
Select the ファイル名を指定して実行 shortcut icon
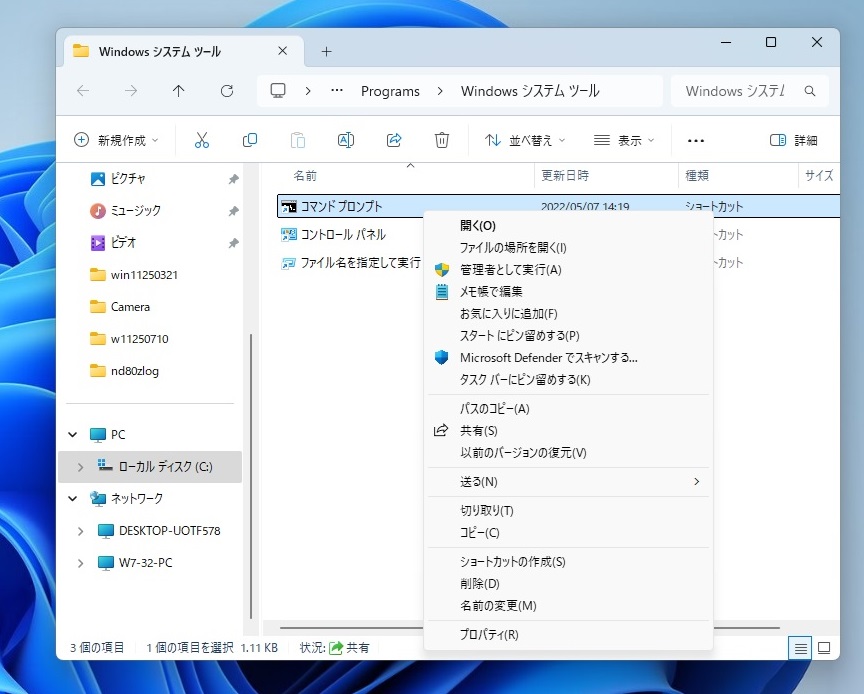point(289,263)
